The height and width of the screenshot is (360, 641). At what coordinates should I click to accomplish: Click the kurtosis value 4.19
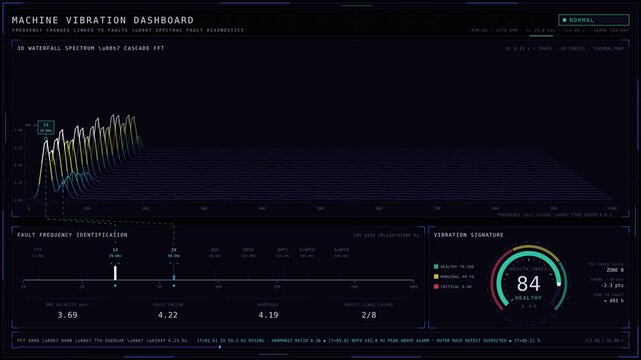268,315
